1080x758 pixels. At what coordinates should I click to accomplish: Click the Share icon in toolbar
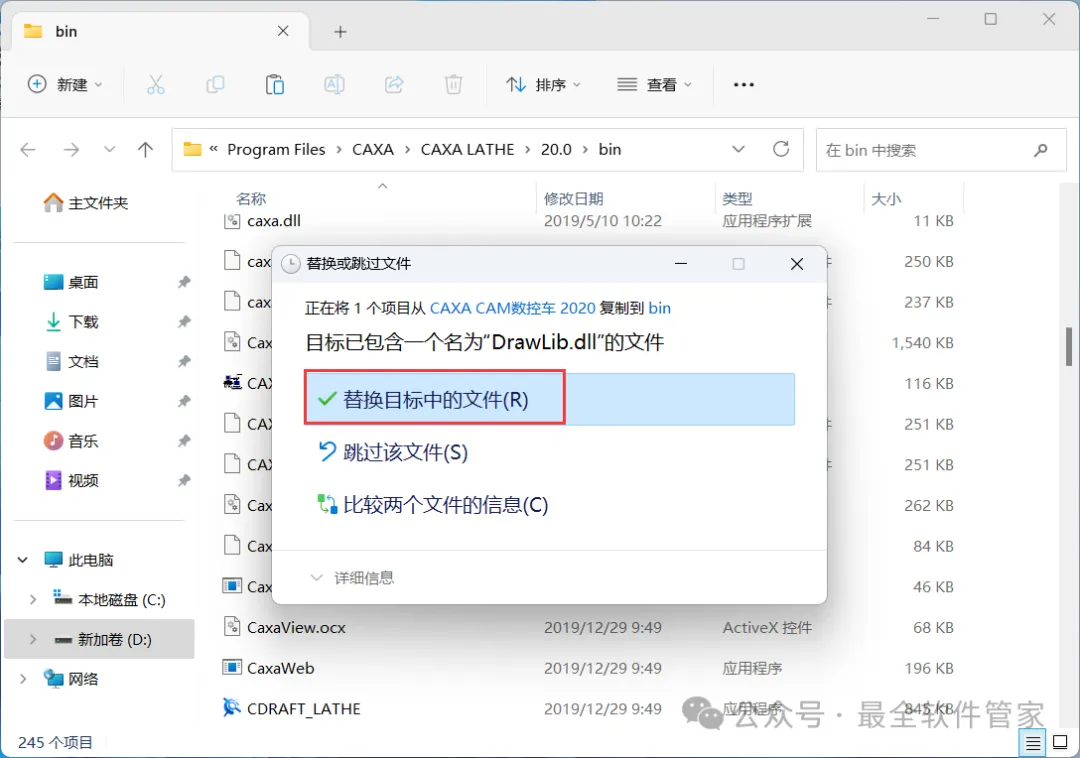coord(394,85)
